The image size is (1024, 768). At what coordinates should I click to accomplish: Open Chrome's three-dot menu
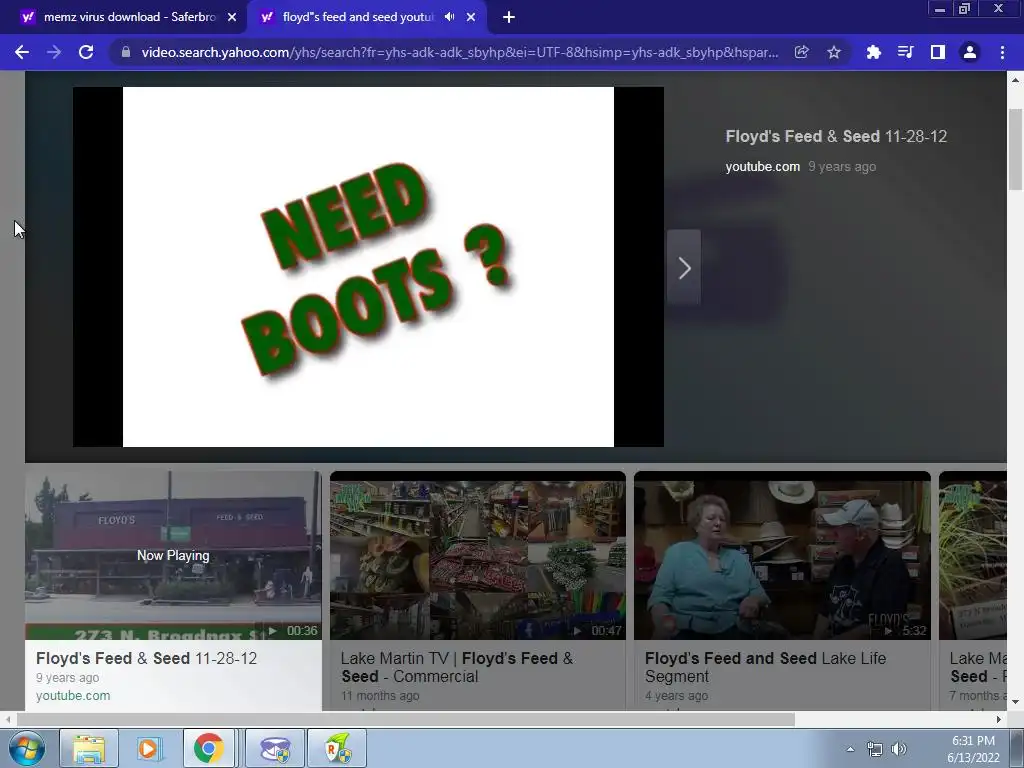1002,52
